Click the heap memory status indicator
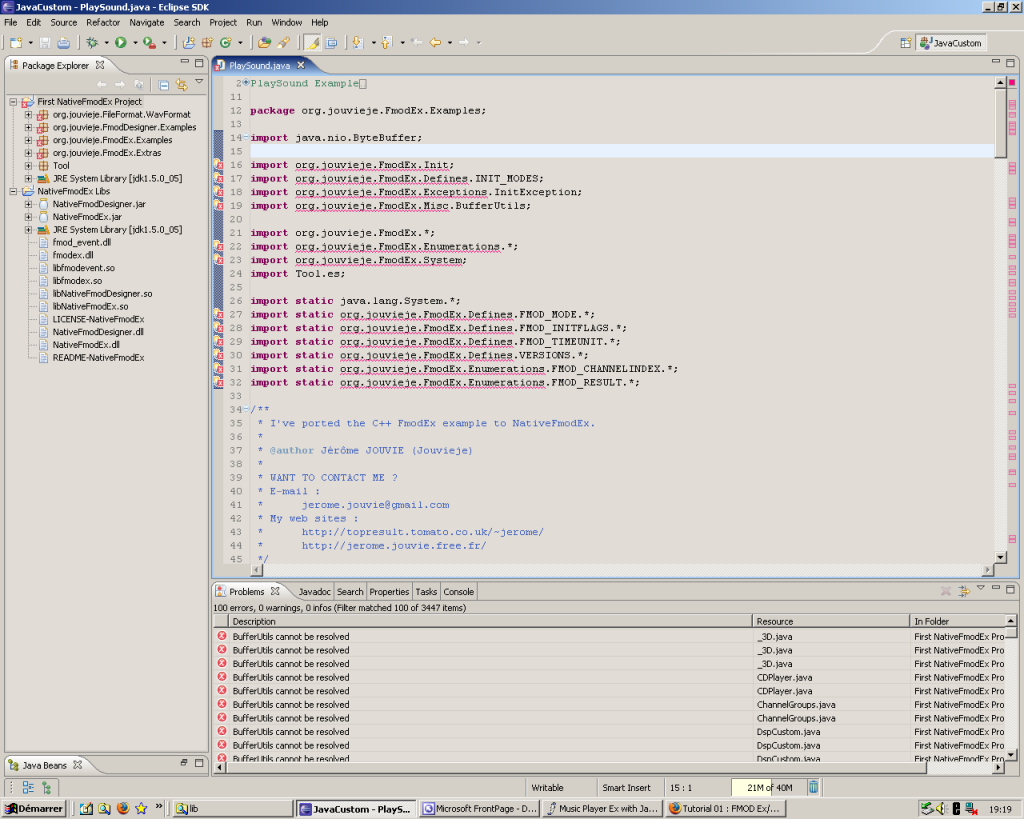Screen dimensions: 1024x819 click(x=769, y=788)
